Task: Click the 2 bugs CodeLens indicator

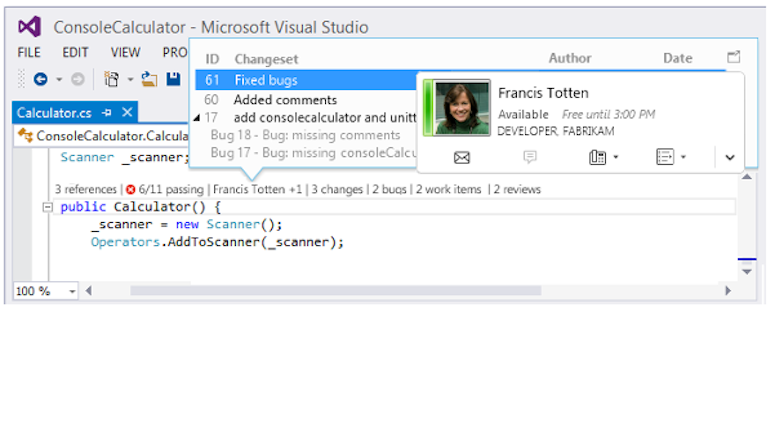Action: 389,189
